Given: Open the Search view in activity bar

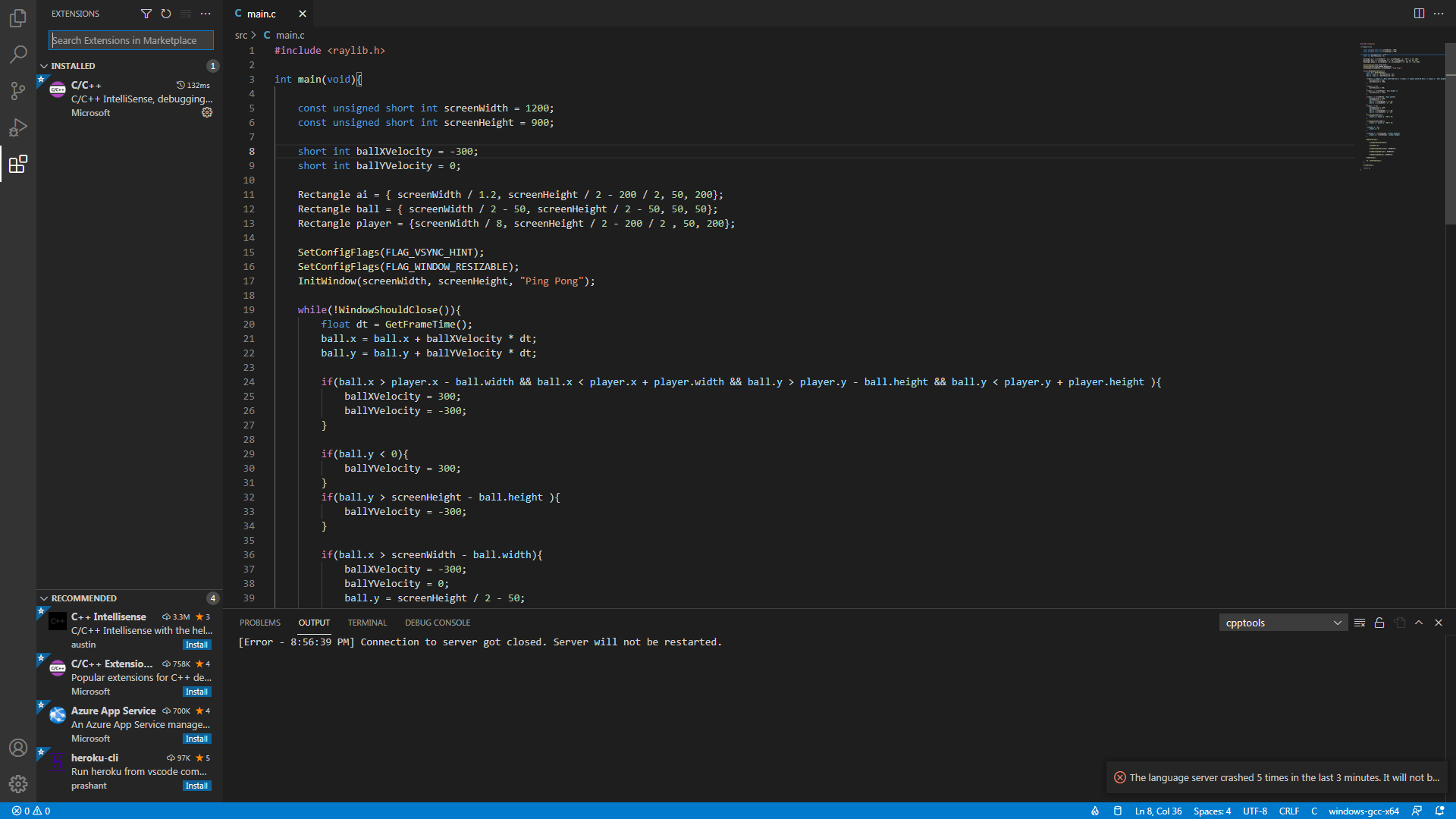Looking at the screenshot, I should (18, 55).
